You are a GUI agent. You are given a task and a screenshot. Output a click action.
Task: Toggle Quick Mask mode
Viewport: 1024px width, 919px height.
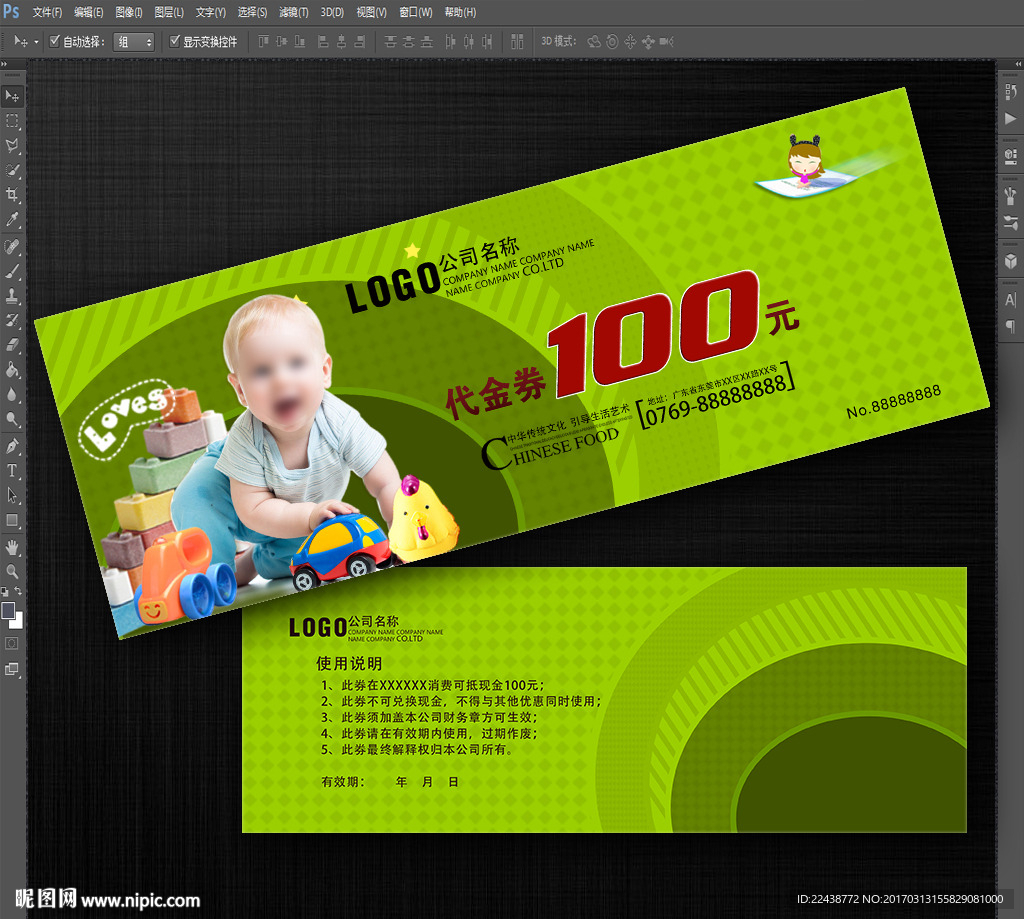(12, 643)
